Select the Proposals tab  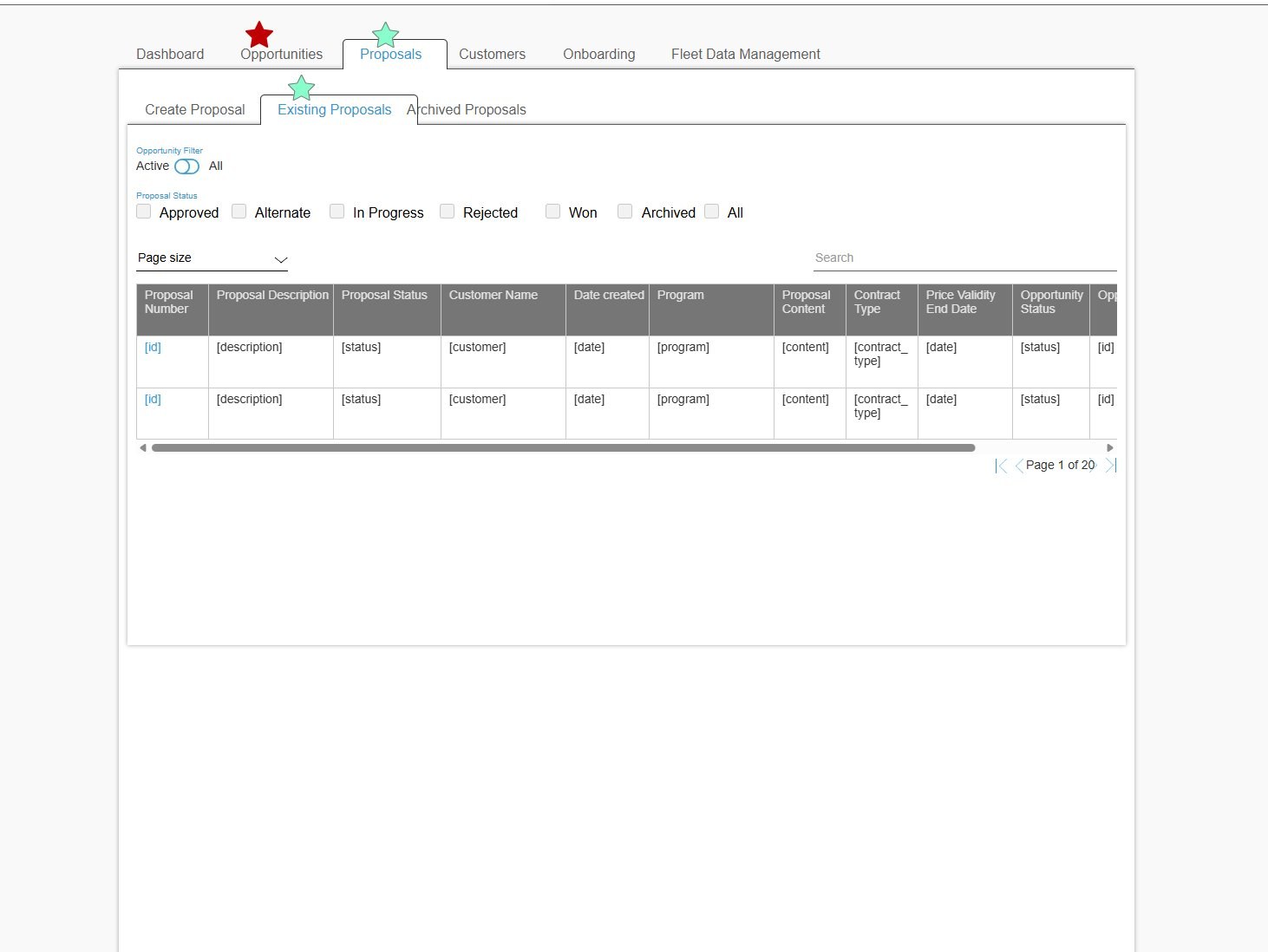(x=391, y=54)
